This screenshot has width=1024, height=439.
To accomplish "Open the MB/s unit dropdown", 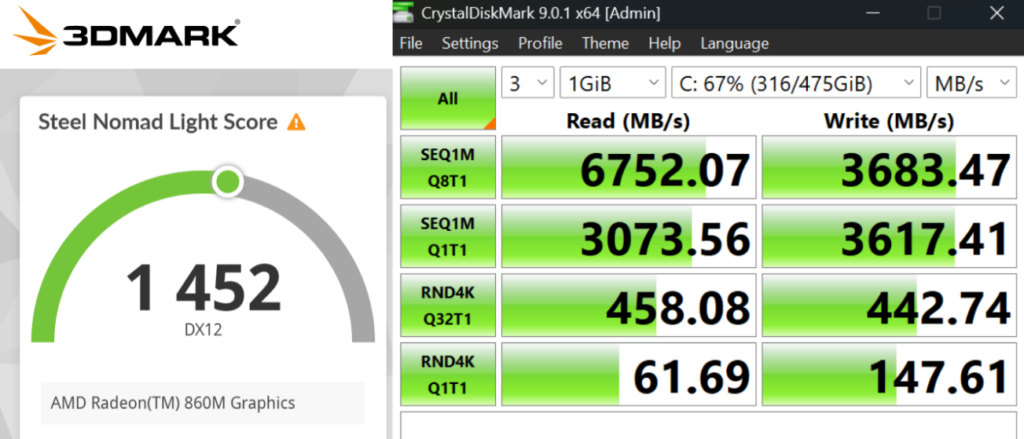I will pyautogui.click(x=970, y=83).
